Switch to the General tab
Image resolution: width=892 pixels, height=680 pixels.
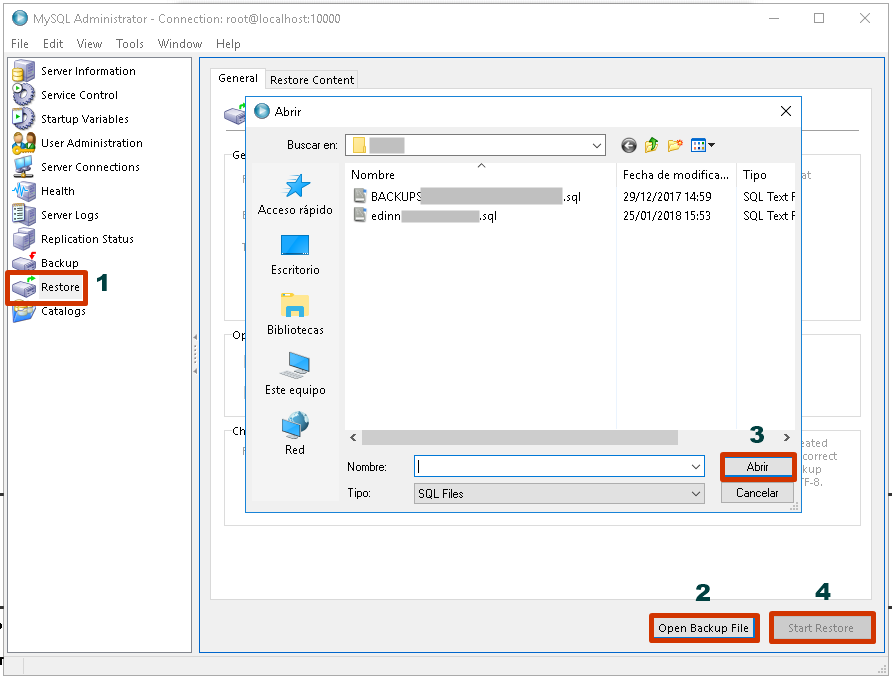pyautogui.click(x=238, y=79)
